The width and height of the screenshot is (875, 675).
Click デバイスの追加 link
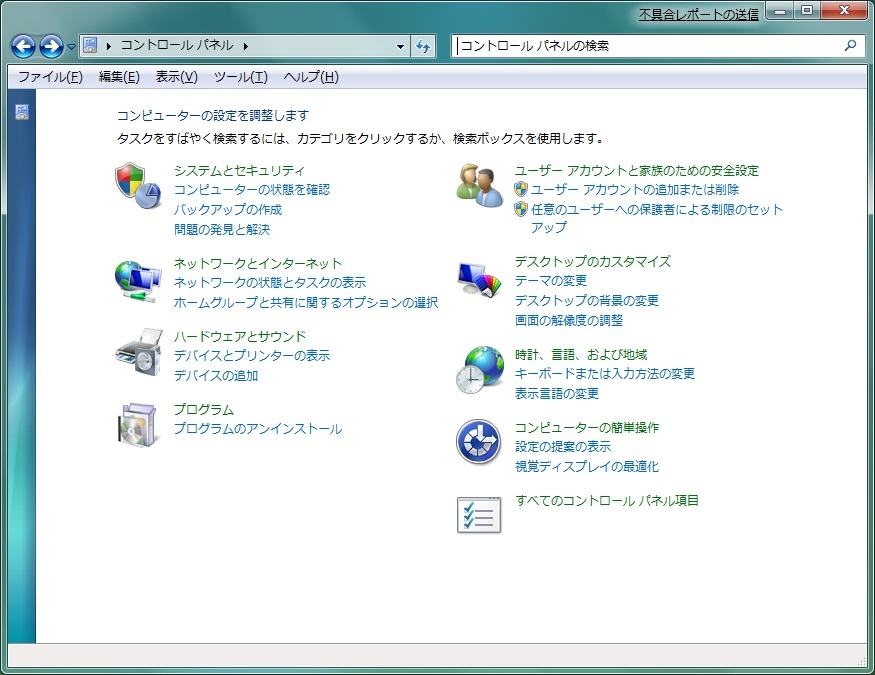[x=216, y=376]
